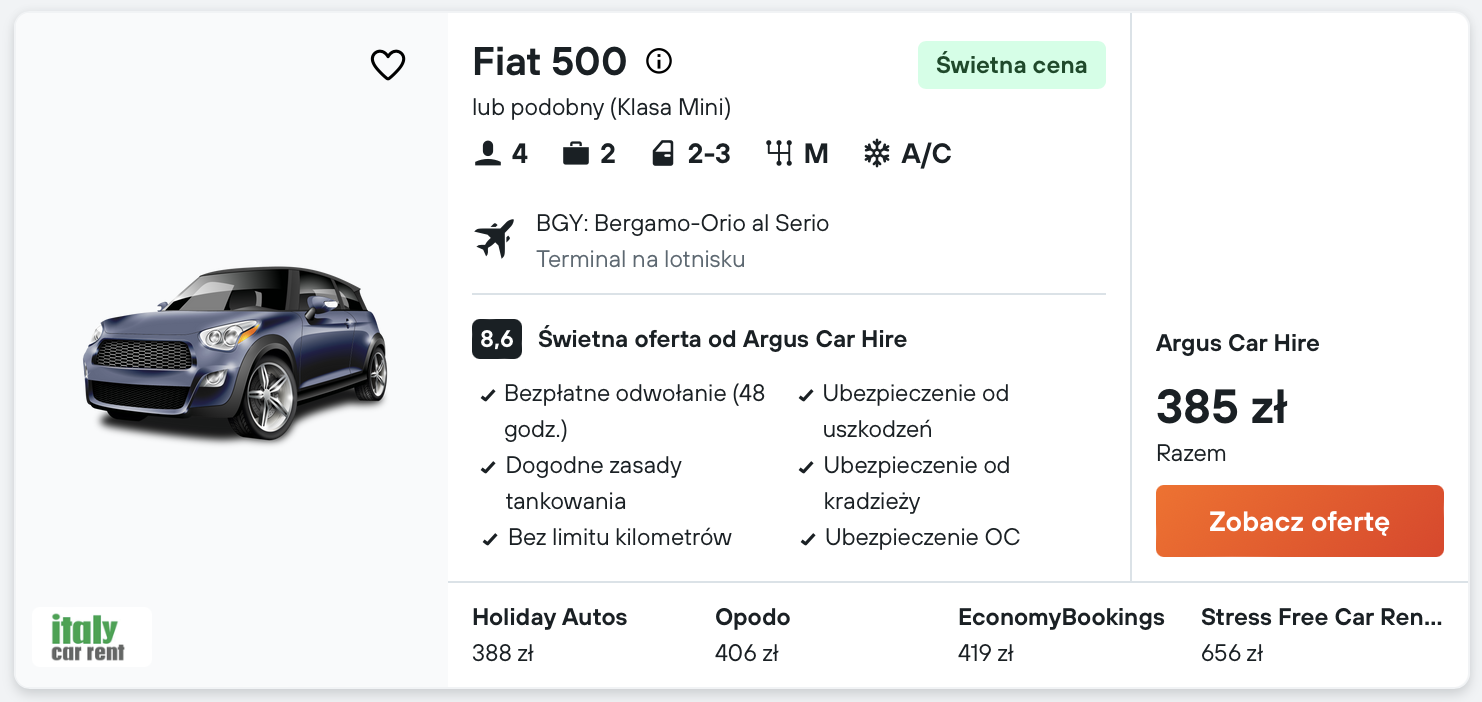Click the Fiat 500 car image
The width and height of the screenshot is (1482, 702).
pos(236,353)
